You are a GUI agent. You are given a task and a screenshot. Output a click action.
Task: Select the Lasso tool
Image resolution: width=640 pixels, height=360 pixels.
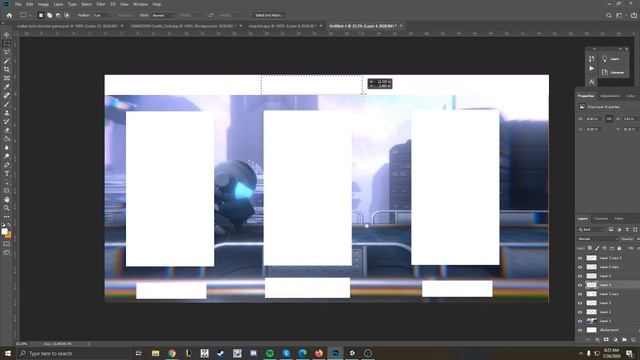(x=7, y=52)
